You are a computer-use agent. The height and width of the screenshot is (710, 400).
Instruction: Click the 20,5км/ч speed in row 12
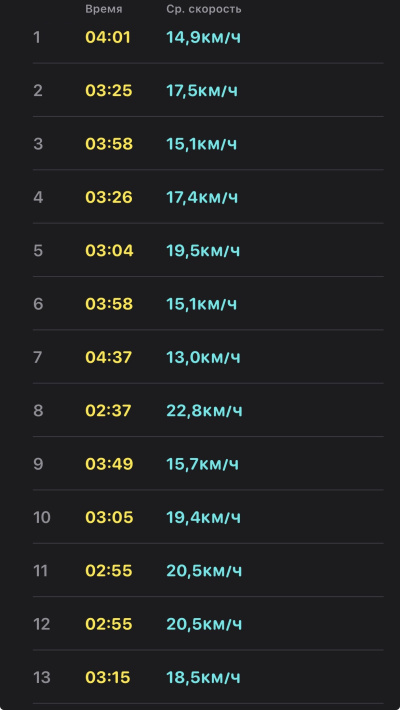[204, 624]
